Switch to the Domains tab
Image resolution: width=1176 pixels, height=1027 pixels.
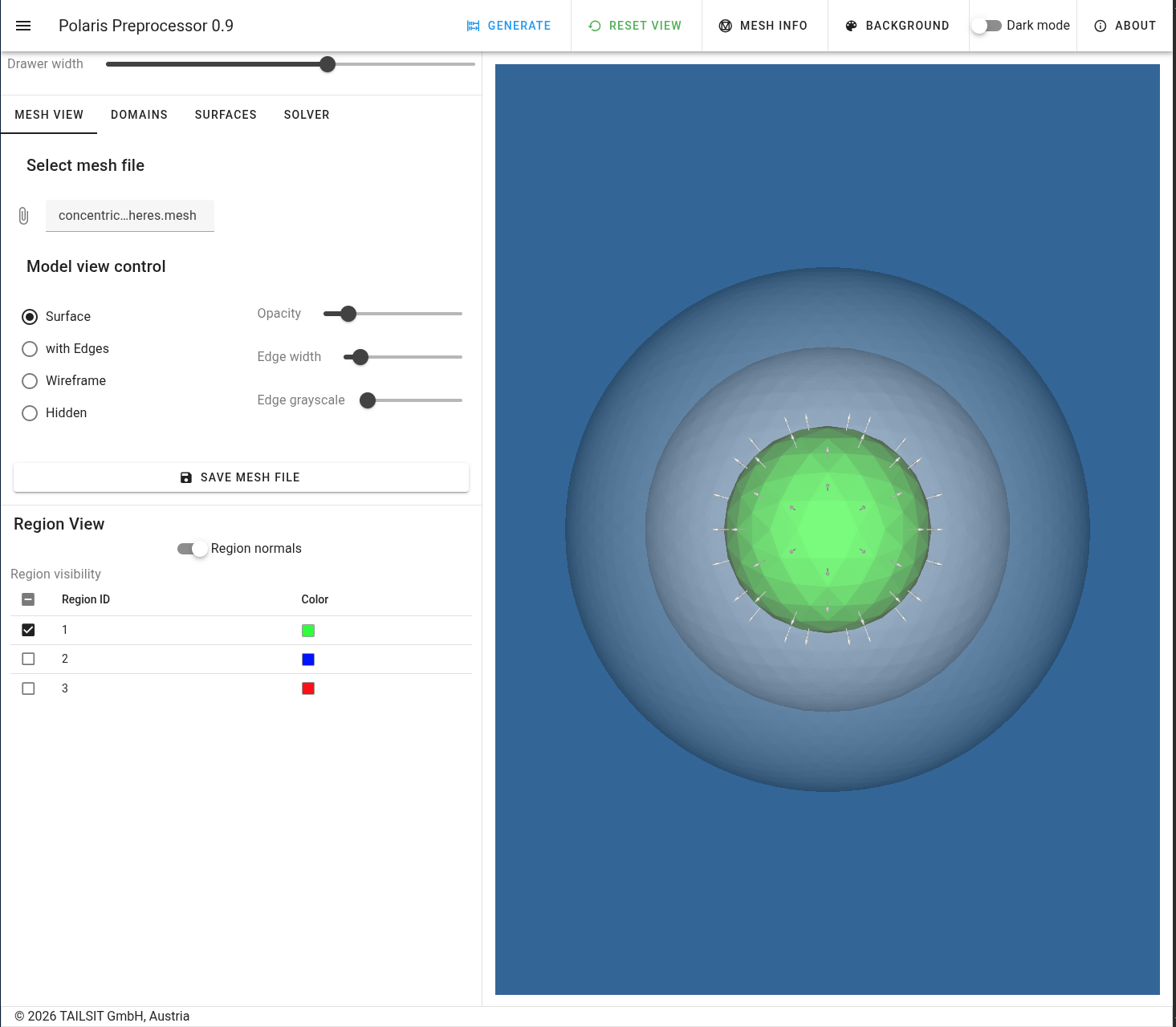pos(139,115)
